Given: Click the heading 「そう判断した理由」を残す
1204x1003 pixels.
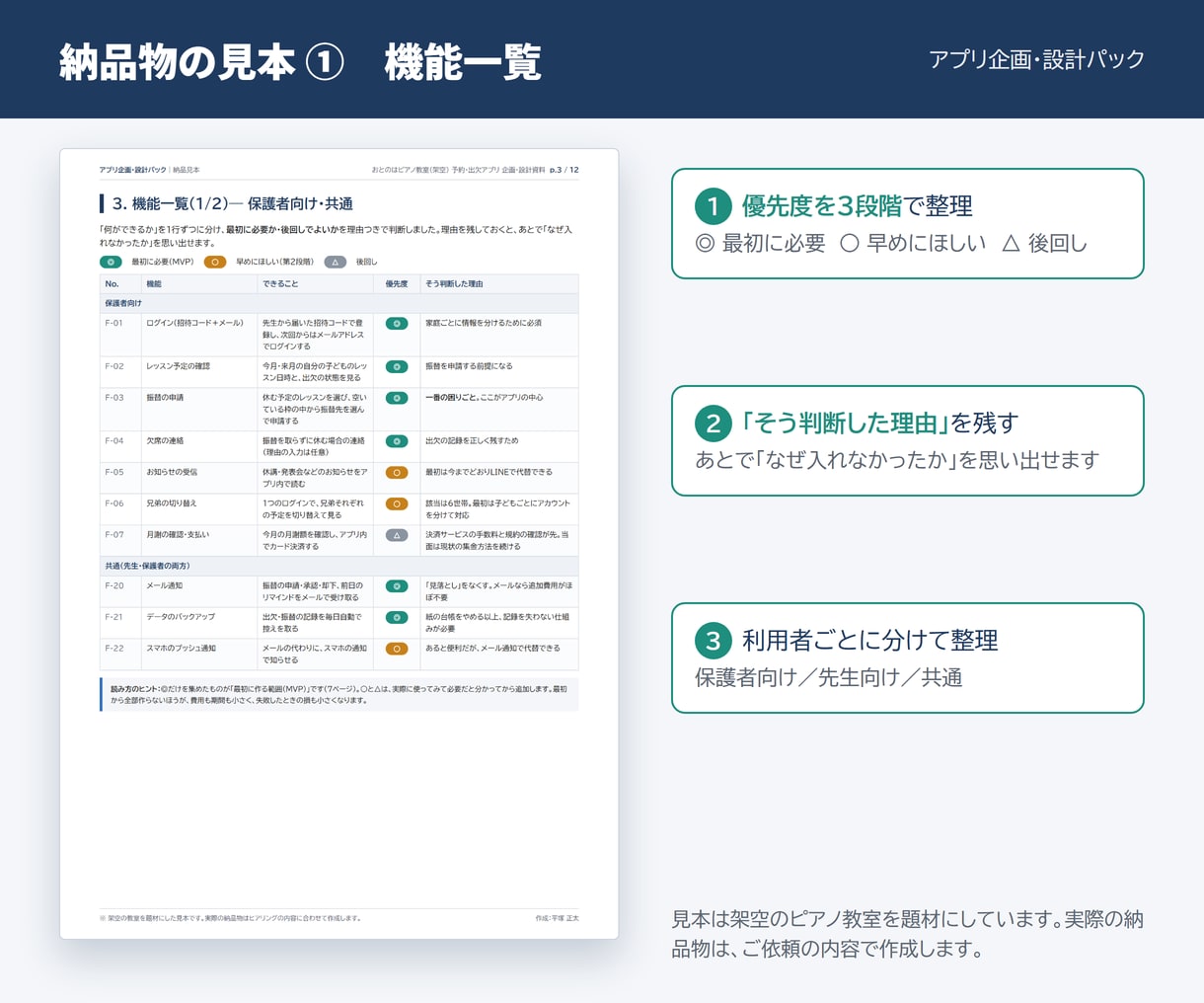Looking at the screenshot, I should click(x=880, y=424).
